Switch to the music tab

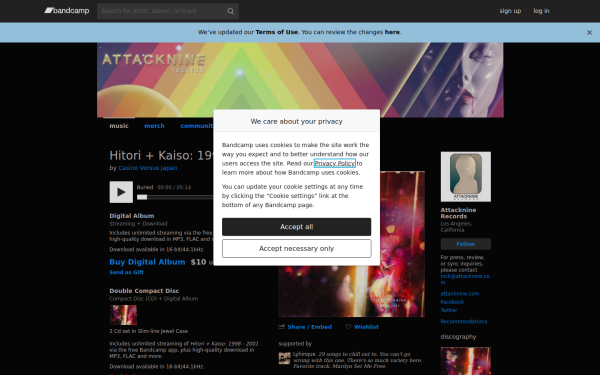[119, 126]
